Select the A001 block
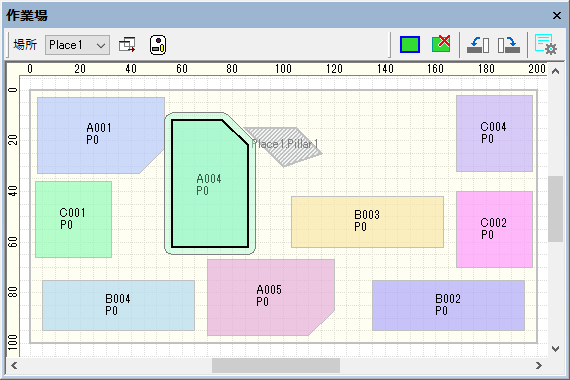The image size is (570, 380). tap(98, 134)
